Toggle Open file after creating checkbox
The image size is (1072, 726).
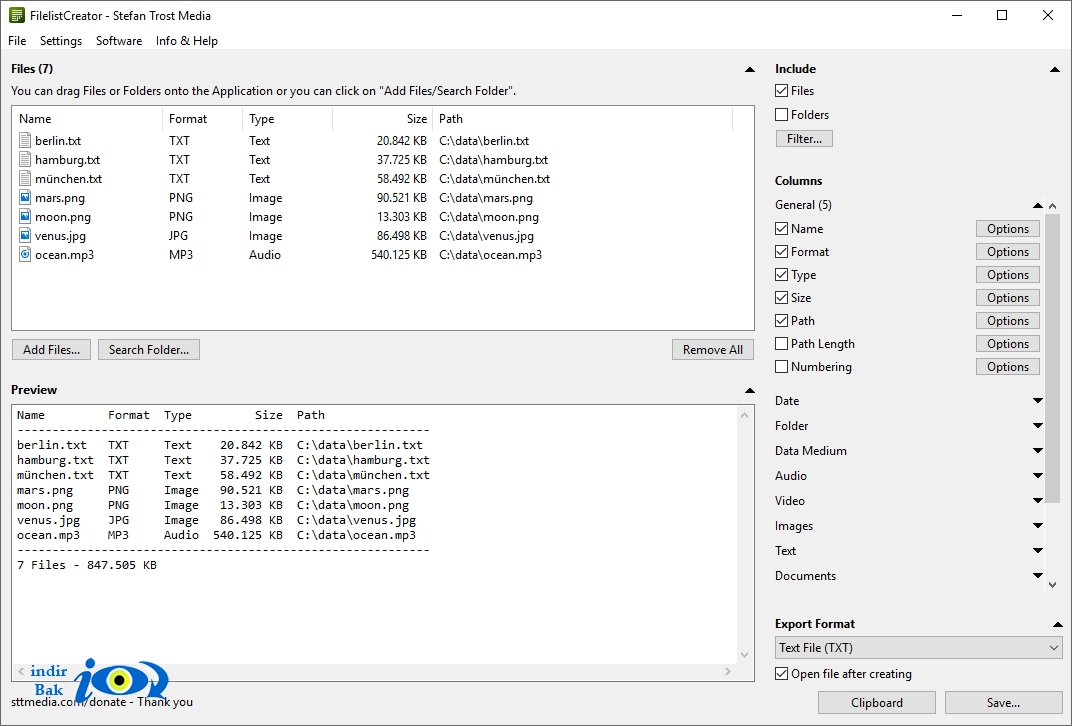point(781,673)
